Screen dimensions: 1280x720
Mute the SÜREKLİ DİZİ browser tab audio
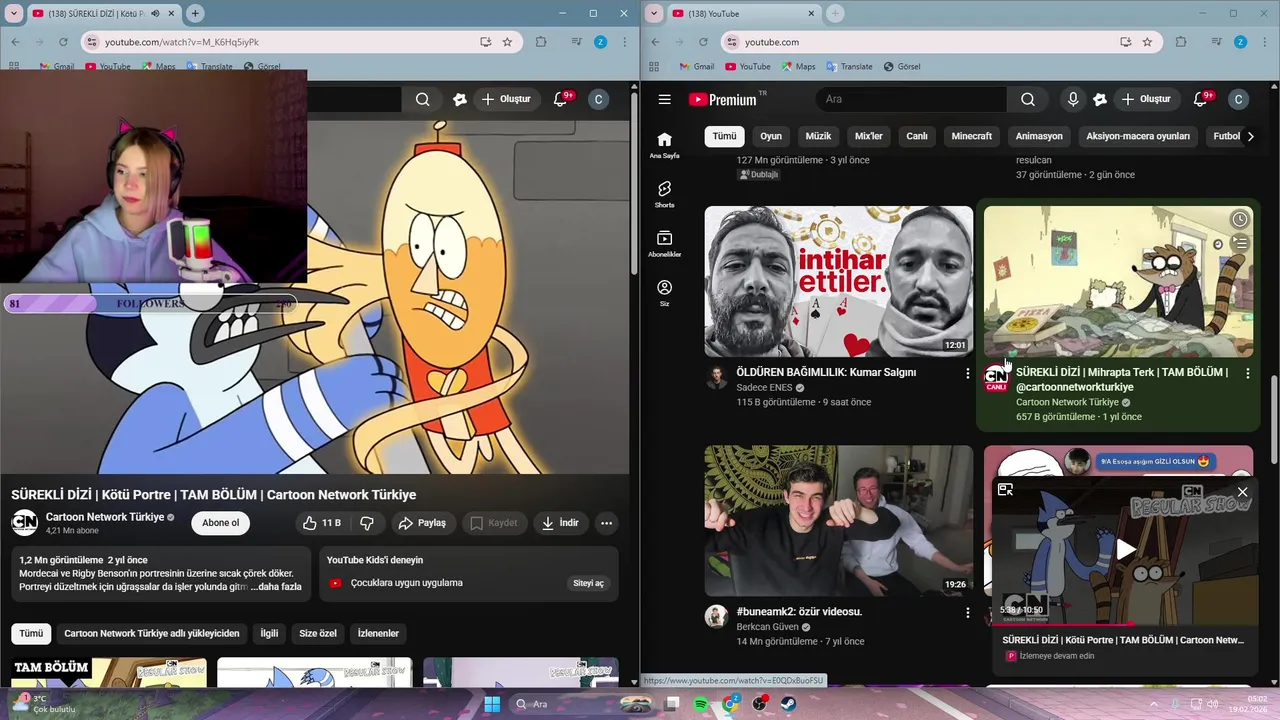pyautogui.click(x=155, y=13)
